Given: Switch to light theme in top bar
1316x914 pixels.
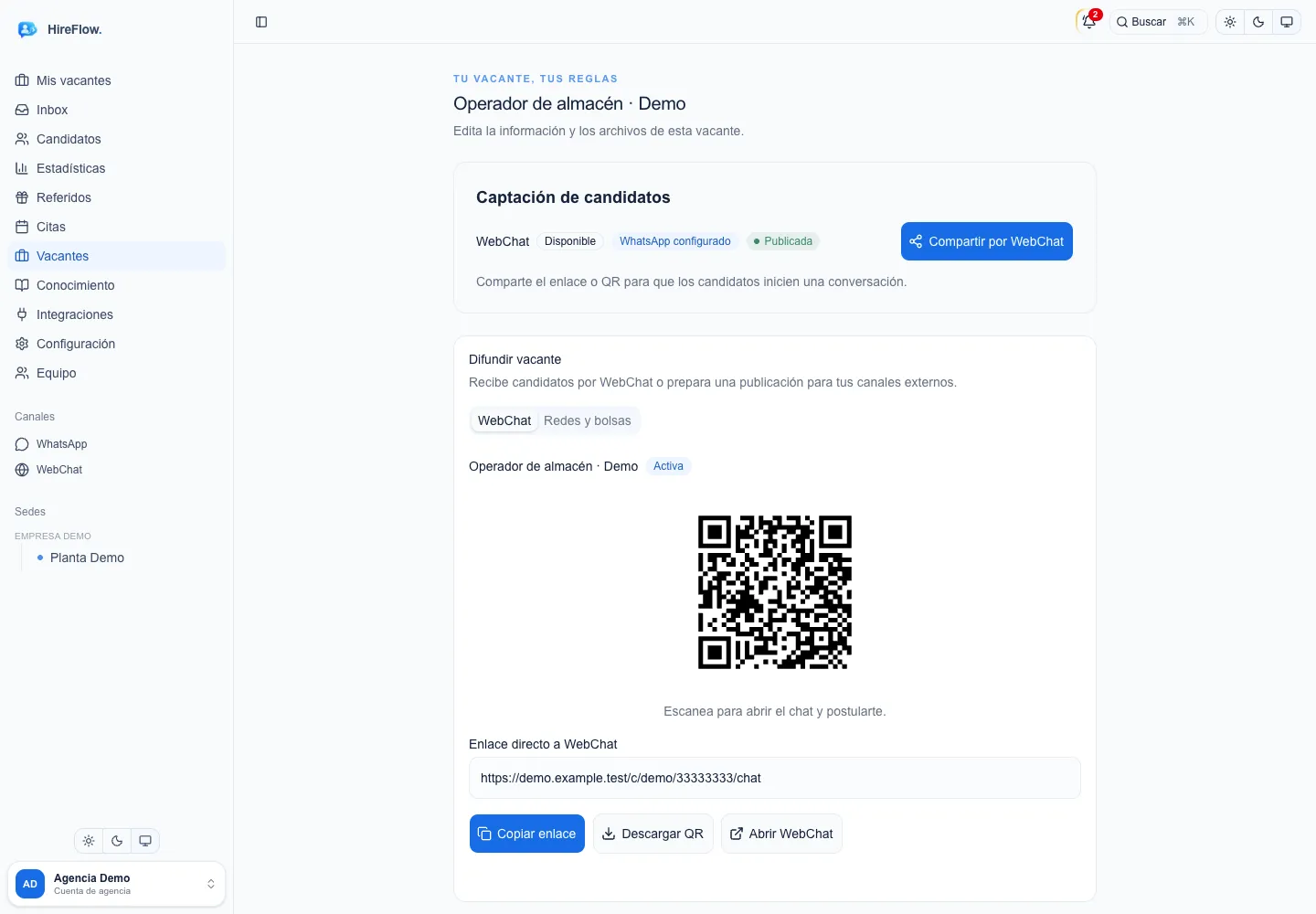Looking at the screenshot, I should 1230,22.
